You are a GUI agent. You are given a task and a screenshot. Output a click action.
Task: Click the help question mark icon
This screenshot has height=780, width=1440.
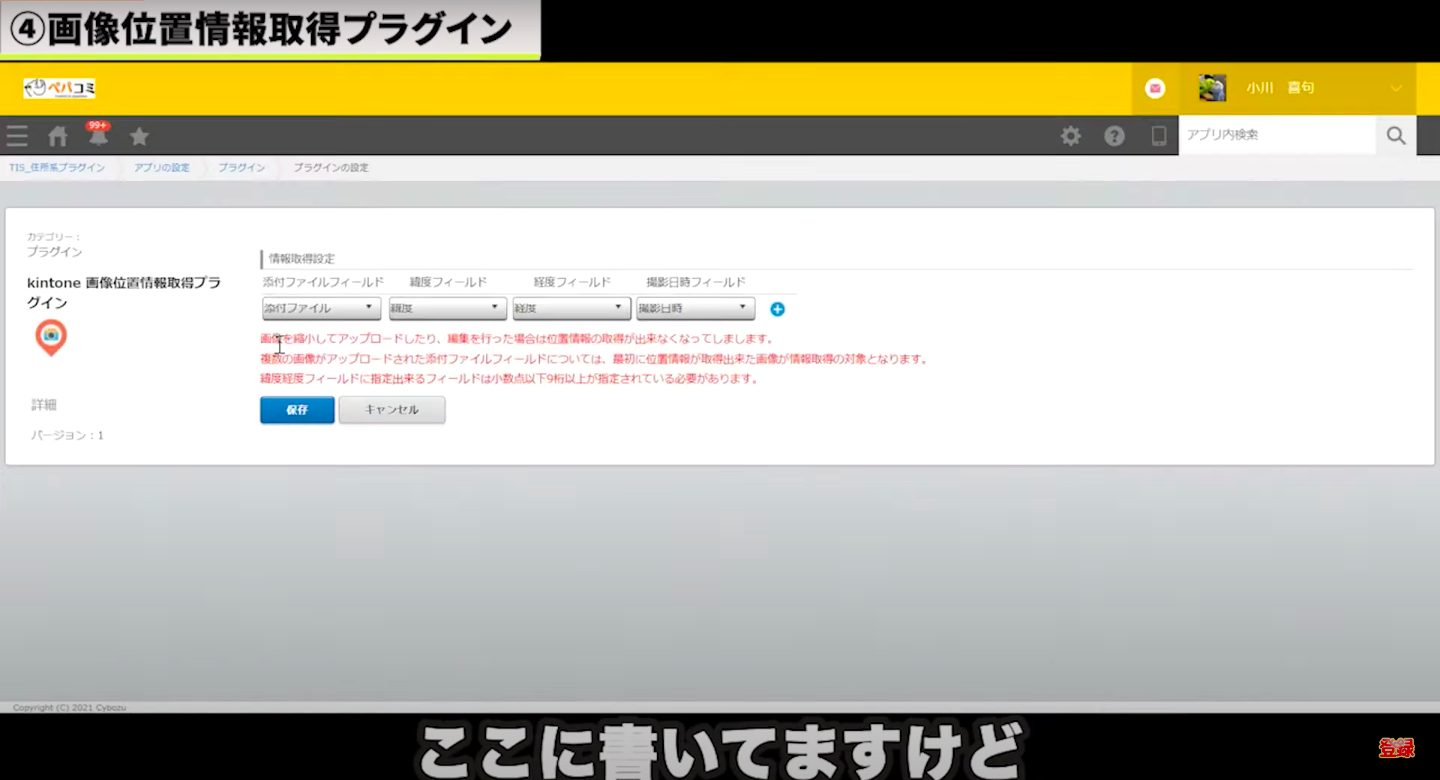point(1114,136)
